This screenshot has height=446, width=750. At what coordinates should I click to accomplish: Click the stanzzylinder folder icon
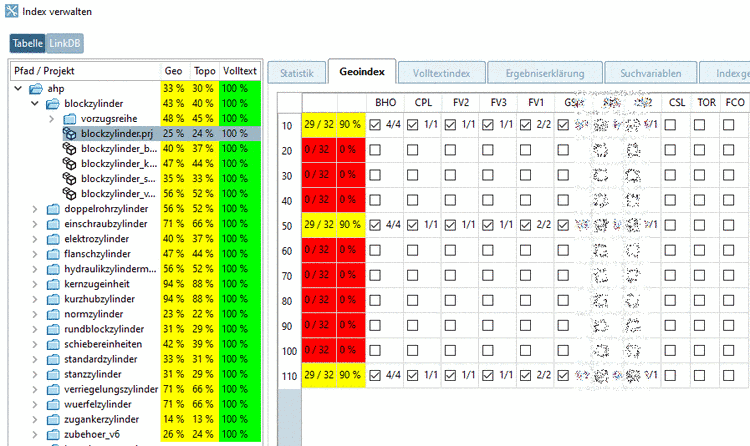click(53, 374)
